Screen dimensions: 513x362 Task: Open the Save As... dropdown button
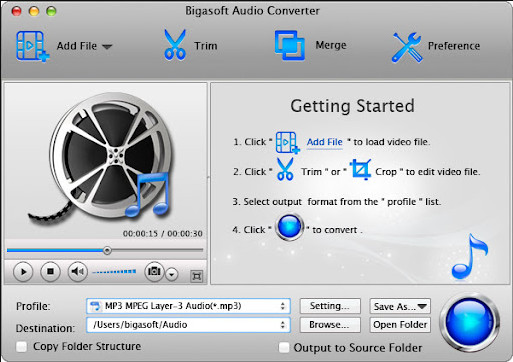pyautogui.click(x=400, y=306)
